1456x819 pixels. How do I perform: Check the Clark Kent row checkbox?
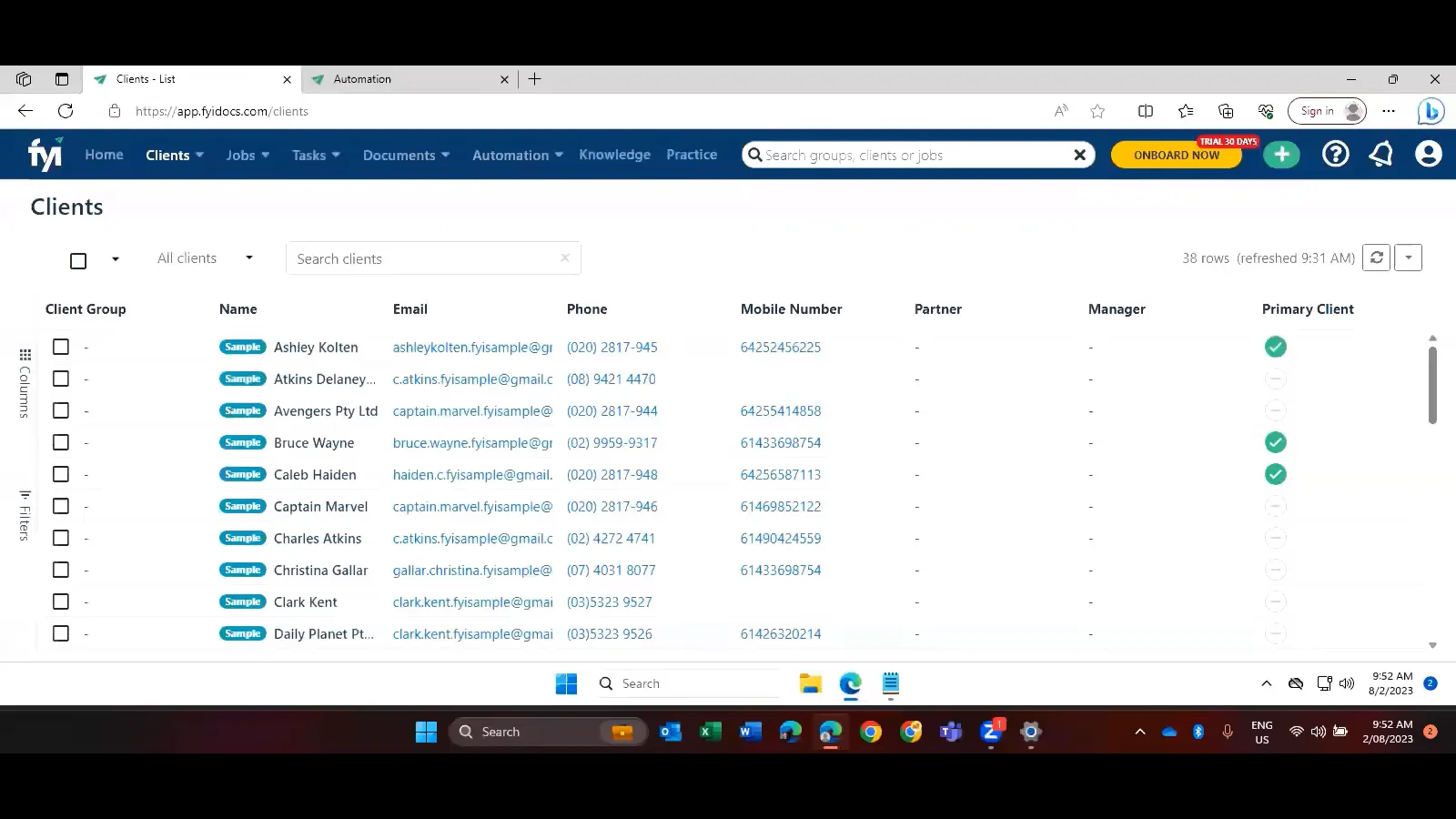pos(60,602)
